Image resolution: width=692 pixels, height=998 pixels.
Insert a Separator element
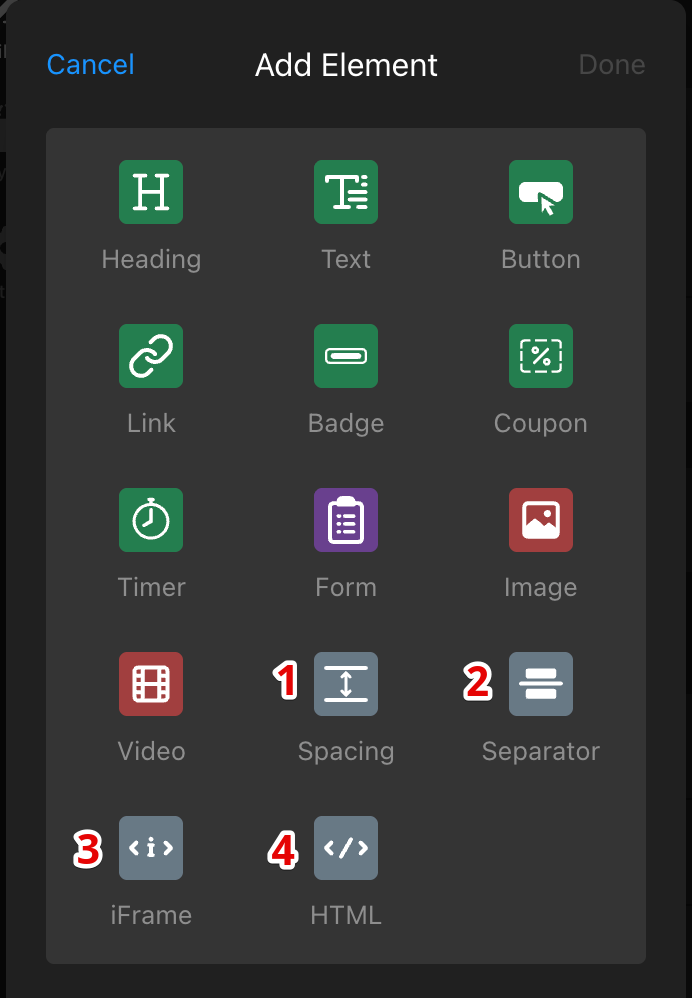click(541, 684)
